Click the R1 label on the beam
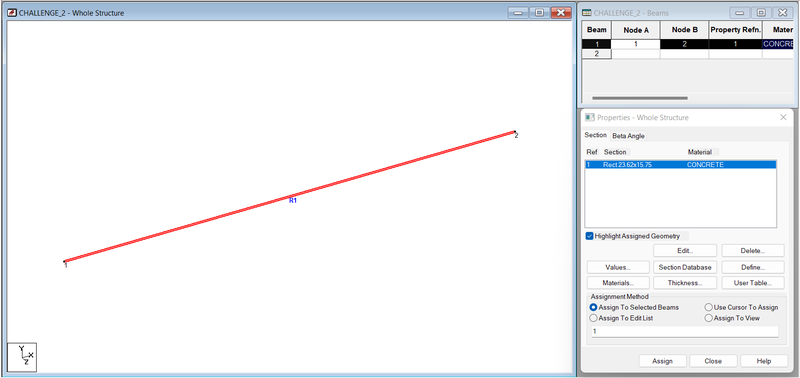 tap(293, 201)
